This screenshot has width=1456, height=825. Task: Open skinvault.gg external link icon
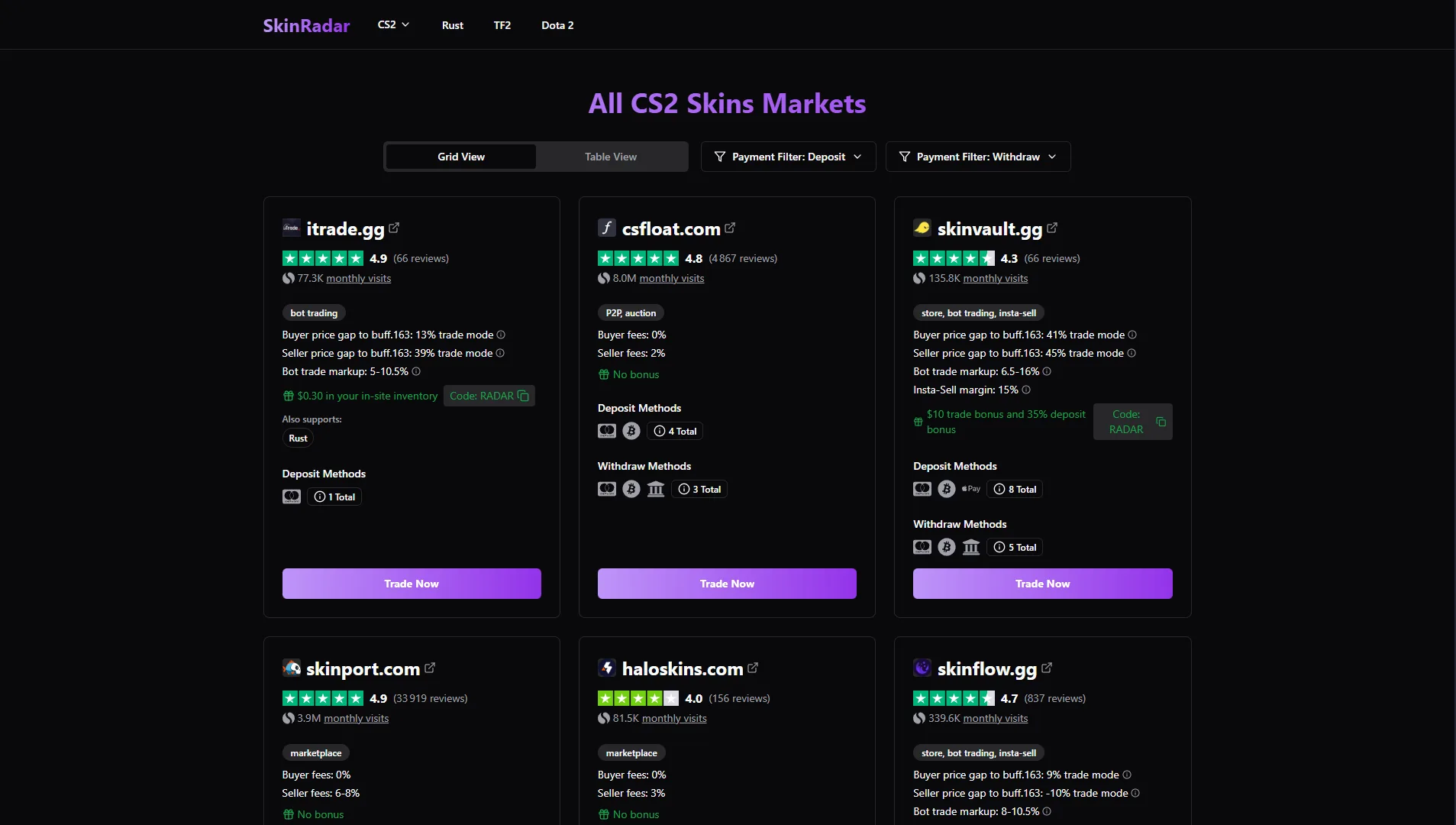1052,228
